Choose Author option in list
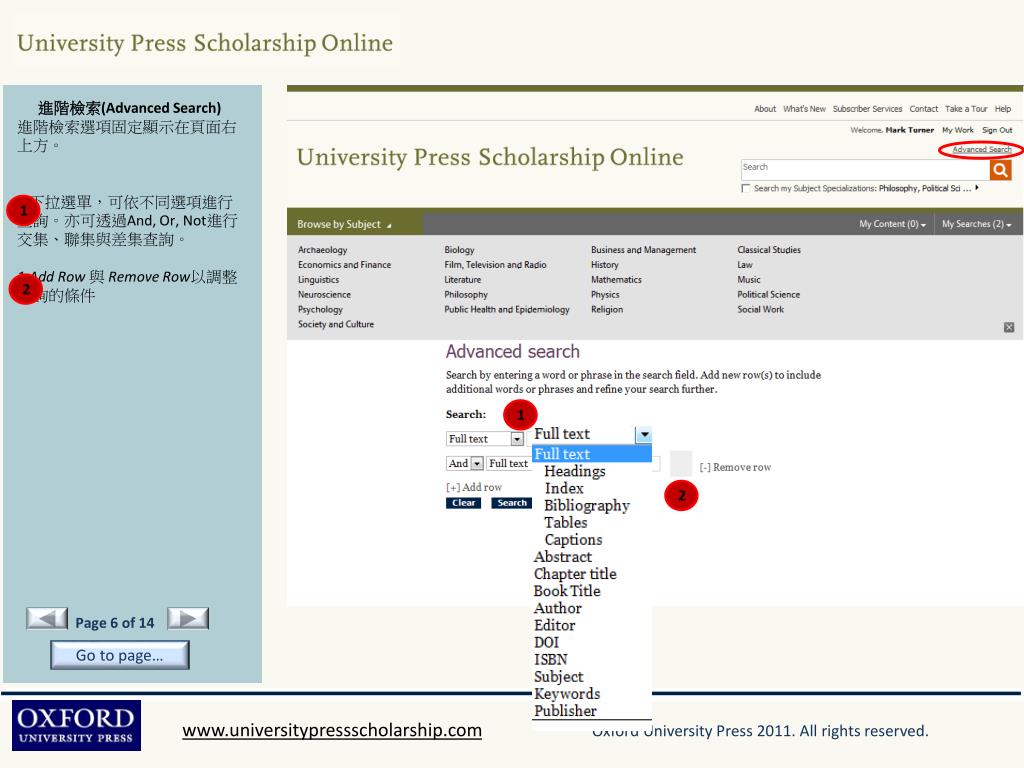Viewport: 1024px width, 768px height. click(558, 608)
